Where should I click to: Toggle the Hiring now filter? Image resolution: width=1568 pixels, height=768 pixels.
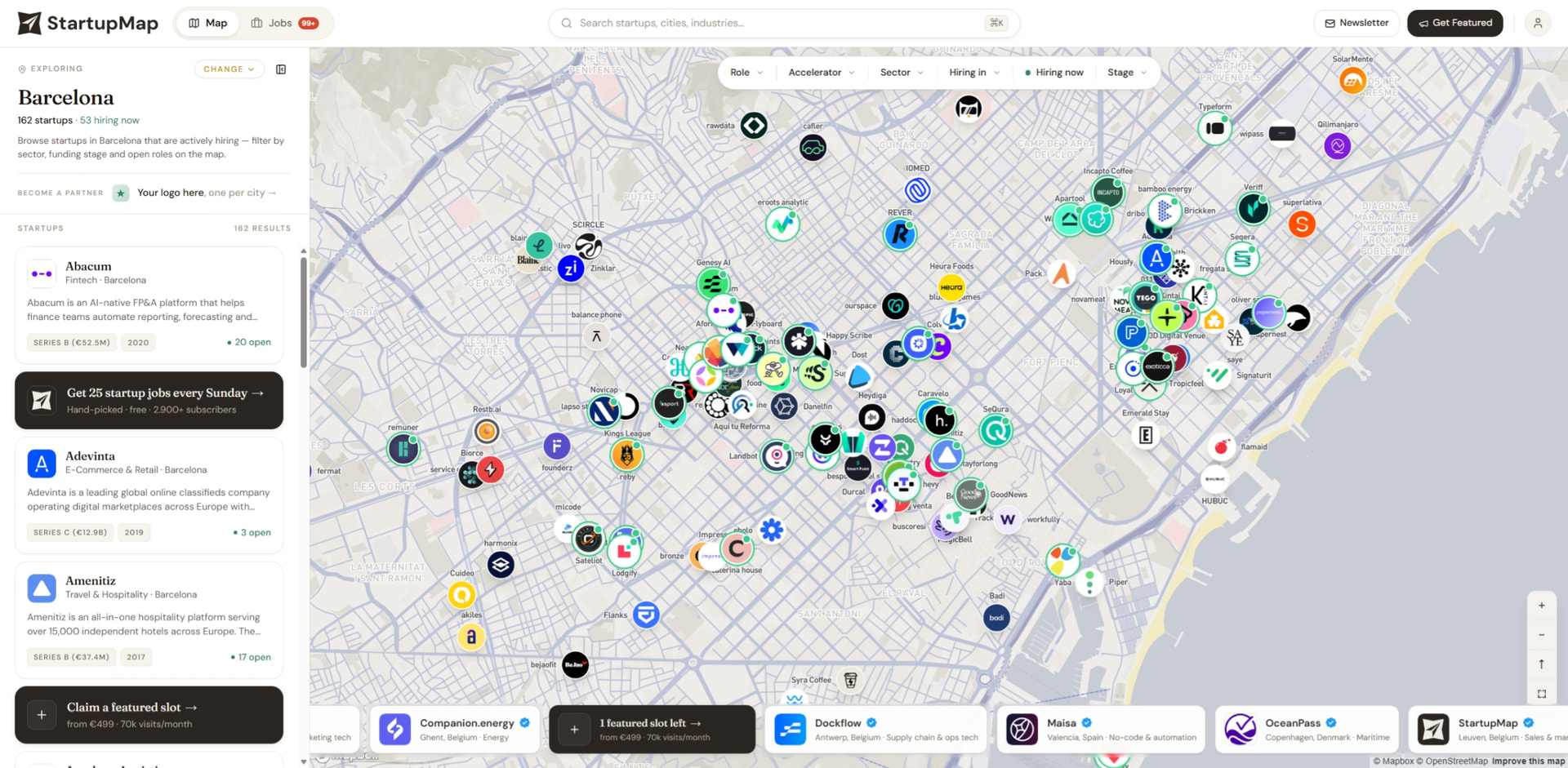pos(1054,73)
